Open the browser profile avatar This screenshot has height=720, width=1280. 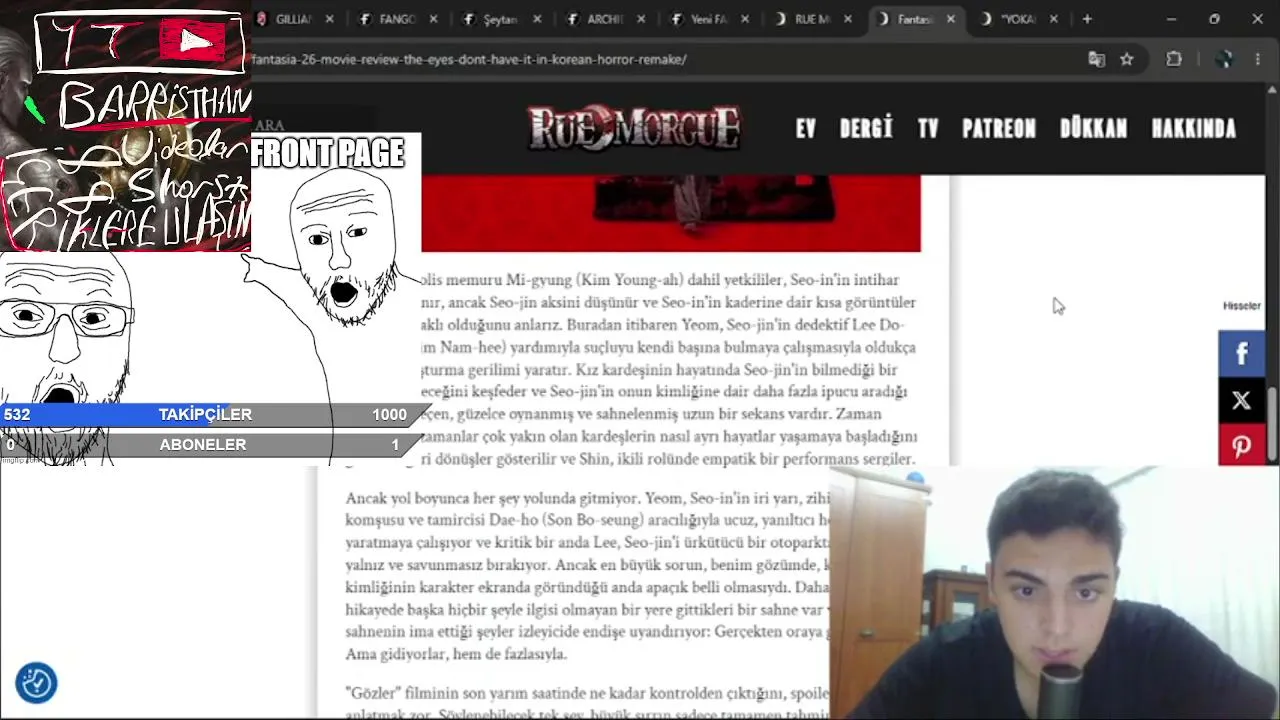[x=1226, y=59]
